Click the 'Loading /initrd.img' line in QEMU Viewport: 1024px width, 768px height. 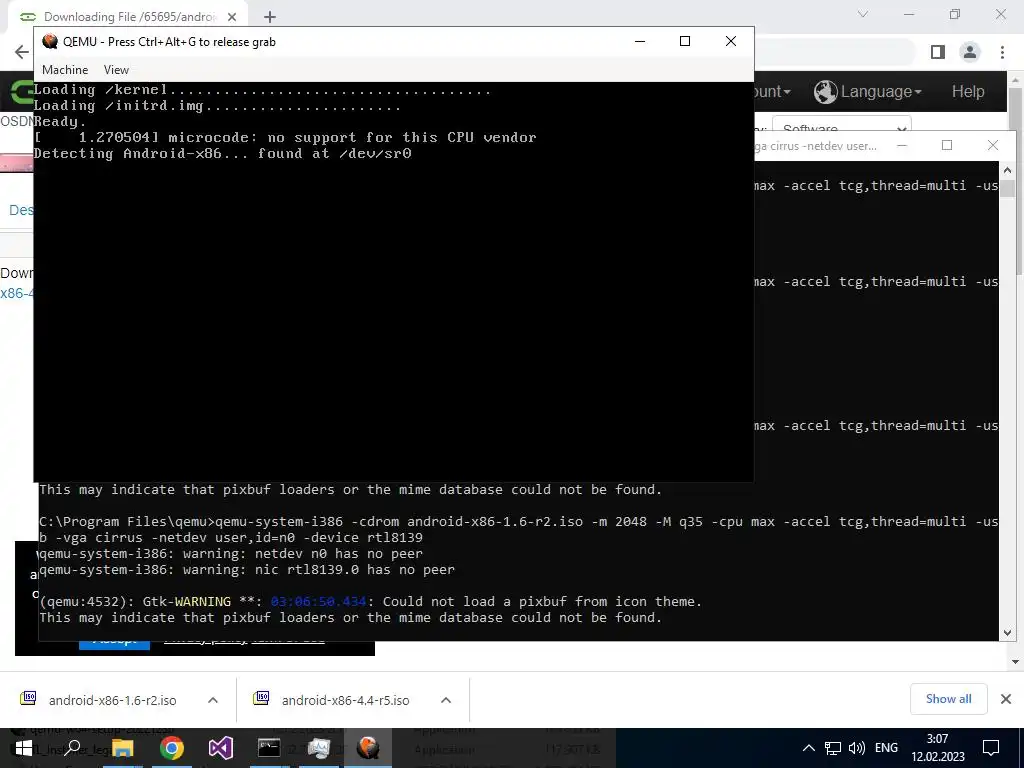pyautogui.click(x=217, y=105)
